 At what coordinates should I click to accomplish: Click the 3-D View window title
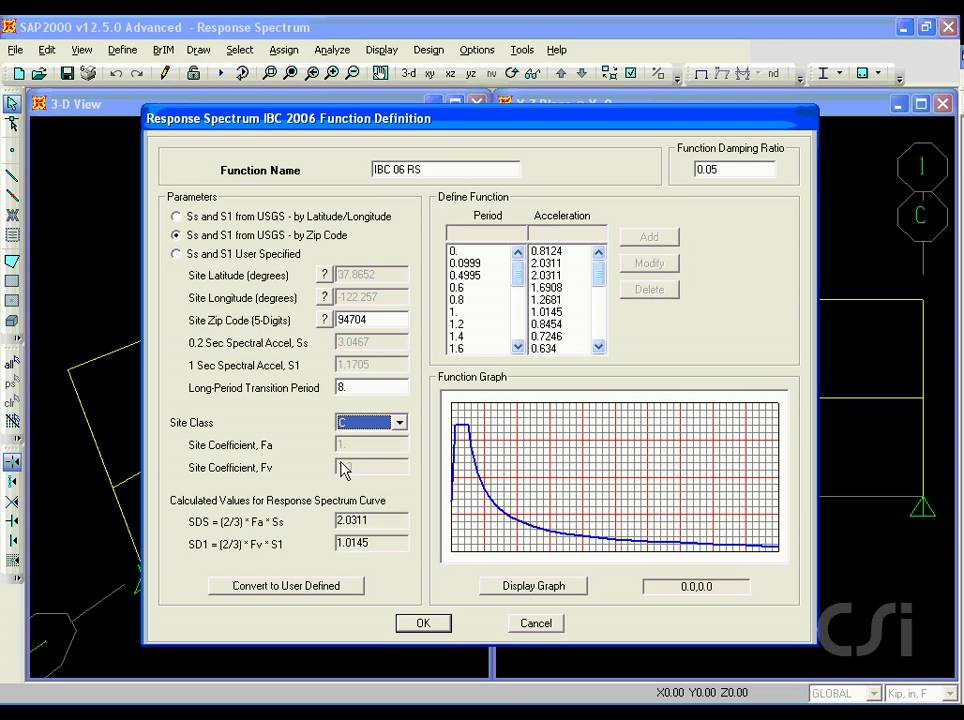pos(76,104)
